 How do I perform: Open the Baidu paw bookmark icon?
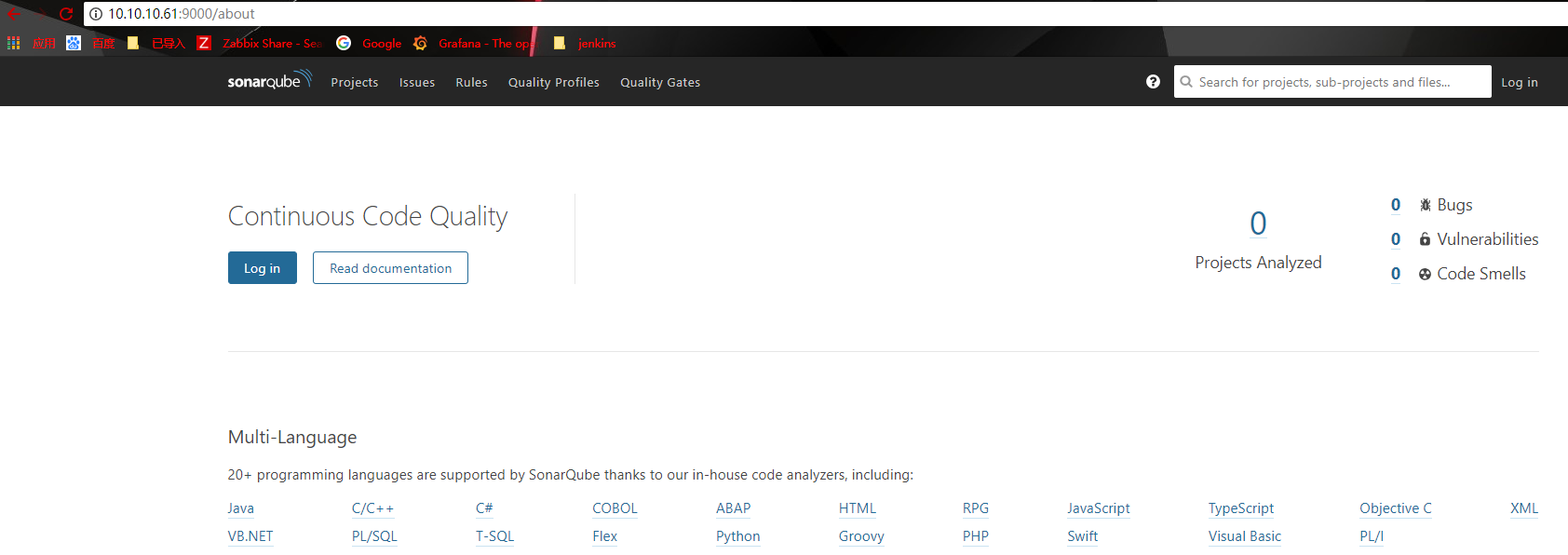coord(74,43)
